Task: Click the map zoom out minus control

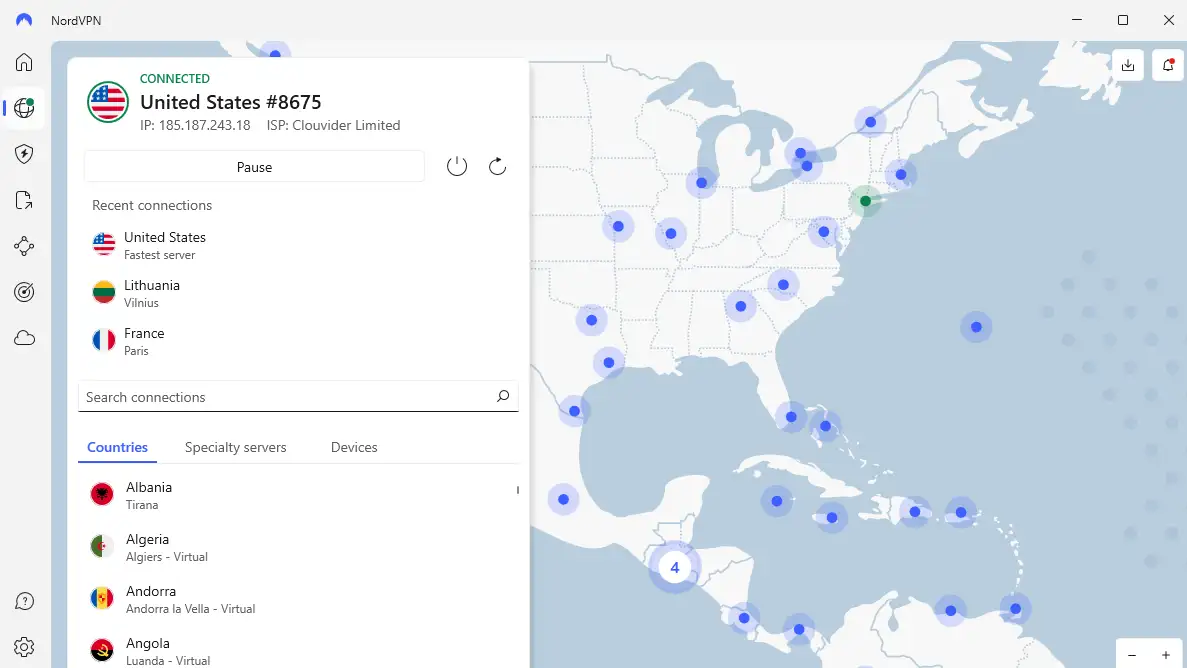Action: [x=1132, y=655]
